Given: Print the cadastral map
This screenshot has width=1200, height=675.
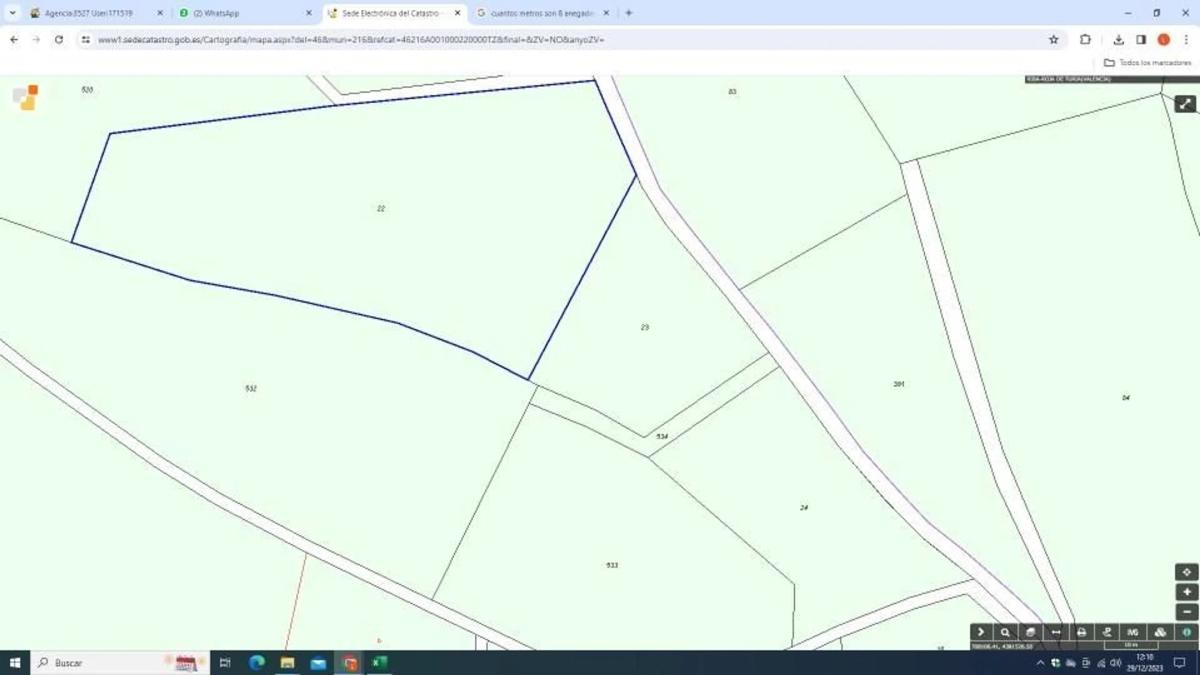Looking at the screenshot, I should (x=1081, y=632).
